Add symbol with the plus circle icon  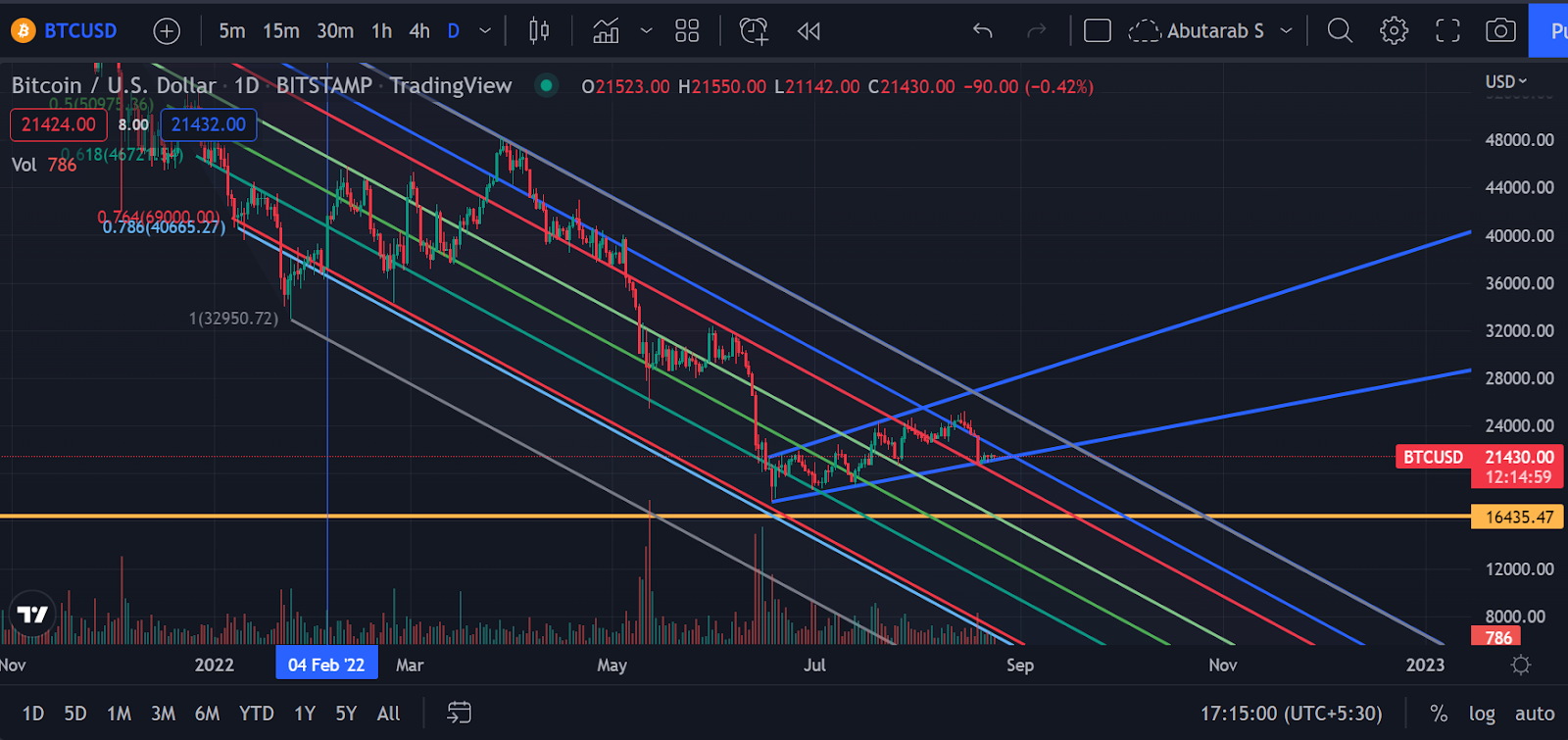168,31
